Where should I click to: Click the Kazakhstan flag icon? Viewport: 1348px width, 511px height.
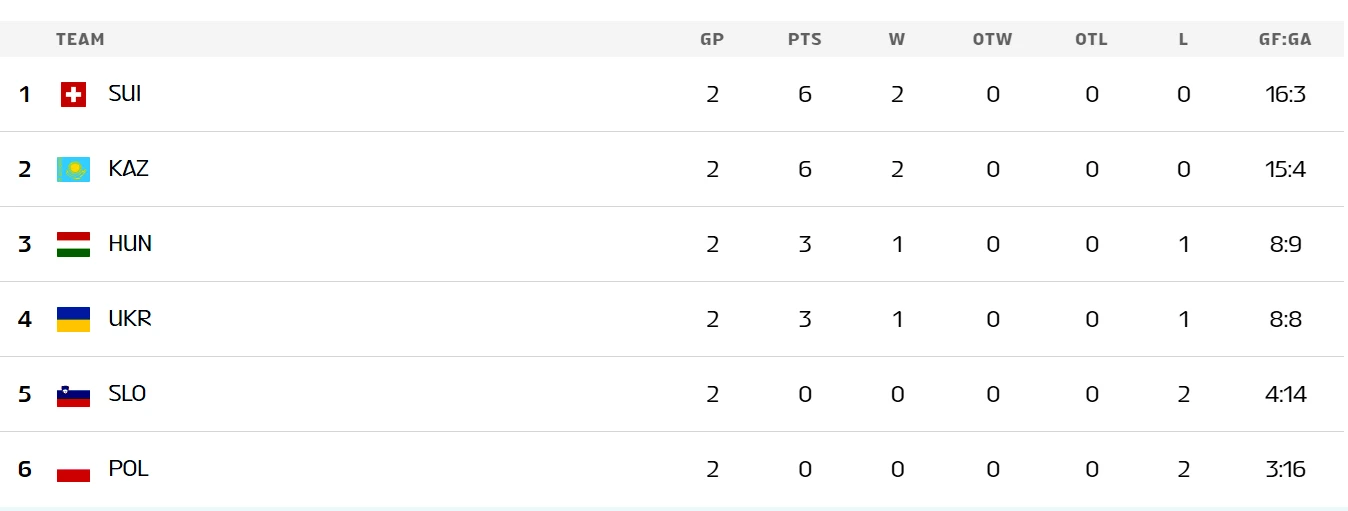73,169
